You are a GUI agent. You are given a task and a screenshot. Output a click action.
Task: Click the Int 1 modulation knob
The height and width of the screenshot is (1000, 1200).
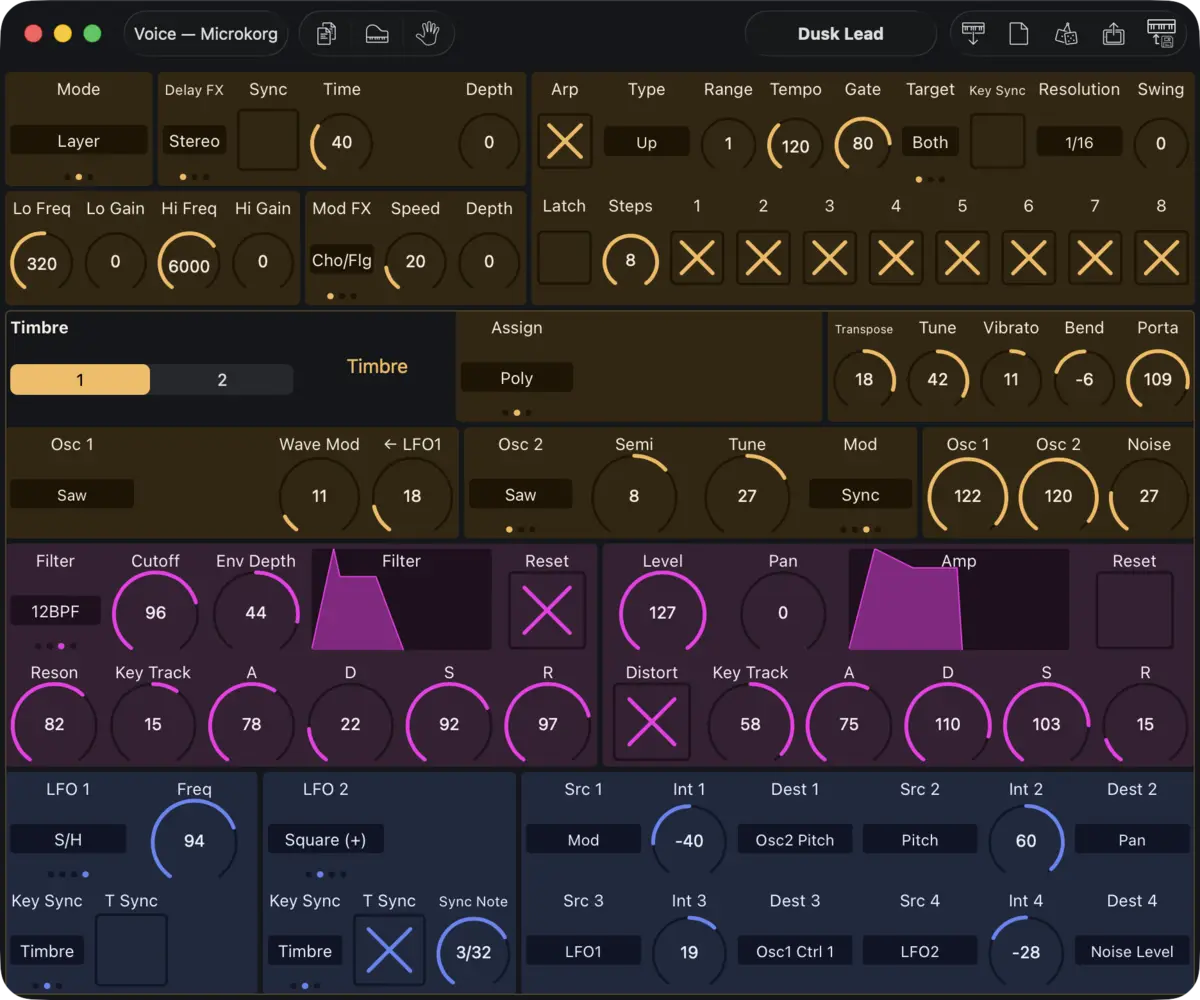[x=689, y=841]
